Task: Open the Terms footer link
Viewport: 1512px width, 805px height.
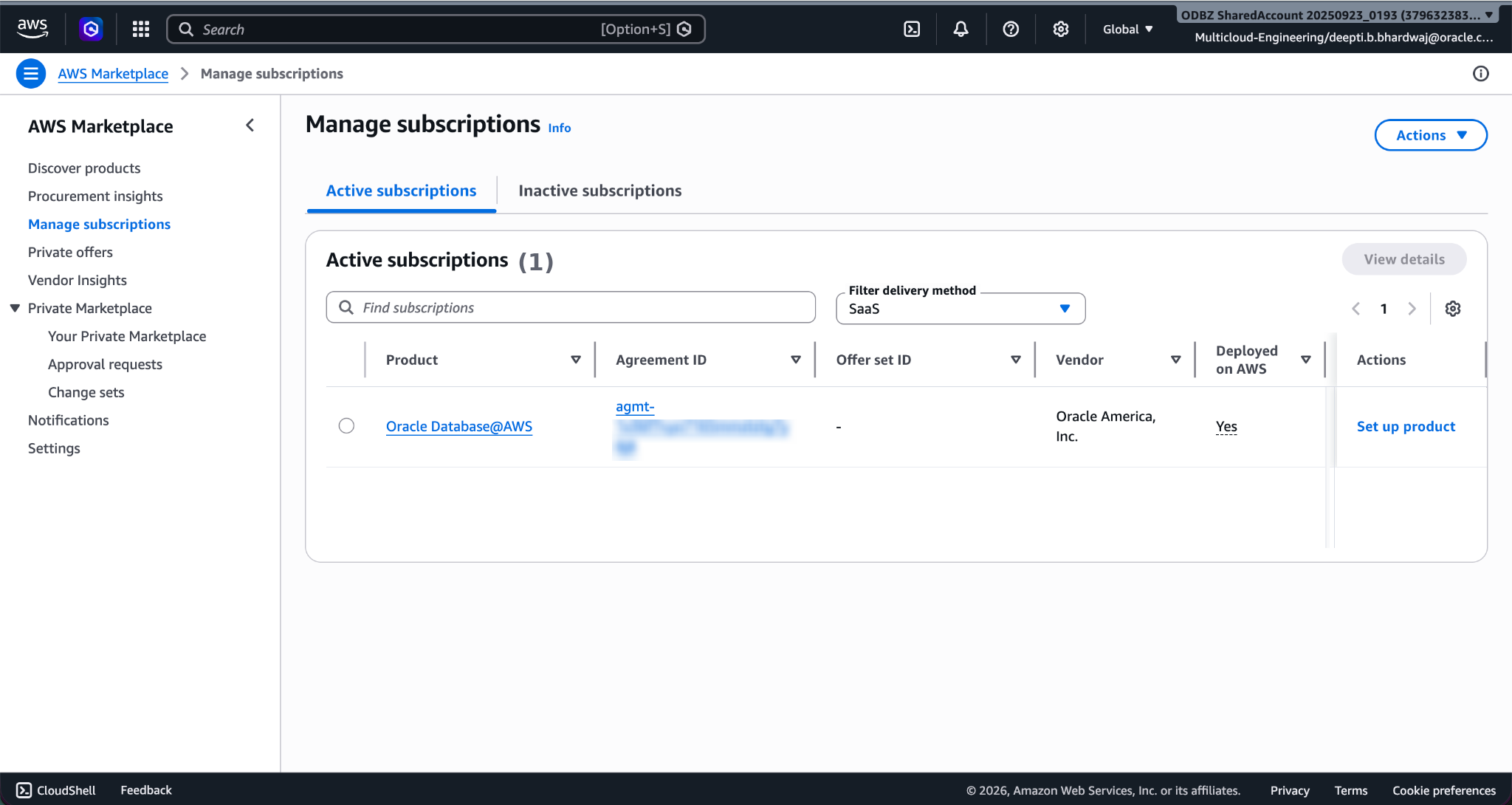Action: tap(1351, 790)
